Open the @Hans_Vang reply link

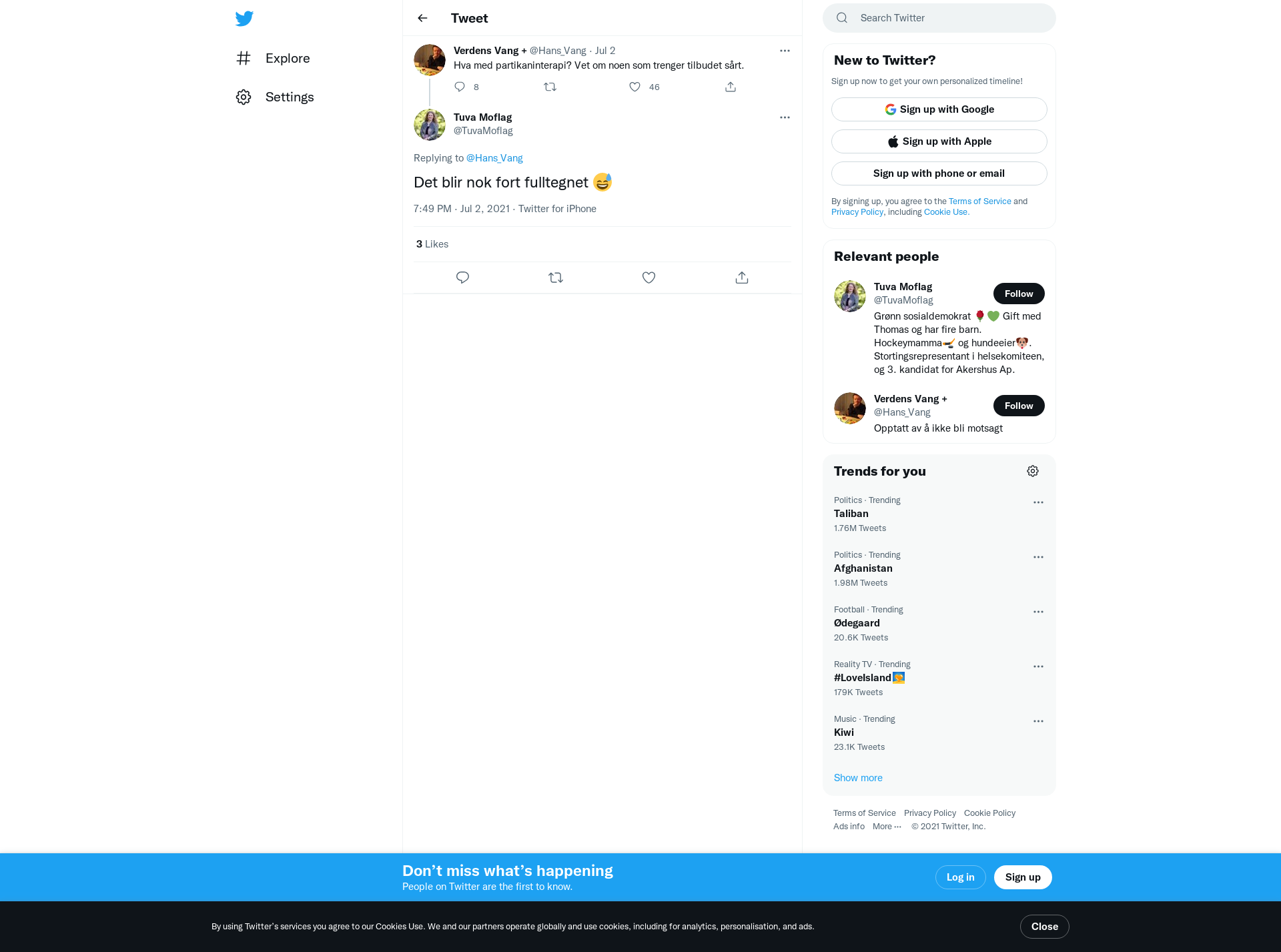point(494,158)
